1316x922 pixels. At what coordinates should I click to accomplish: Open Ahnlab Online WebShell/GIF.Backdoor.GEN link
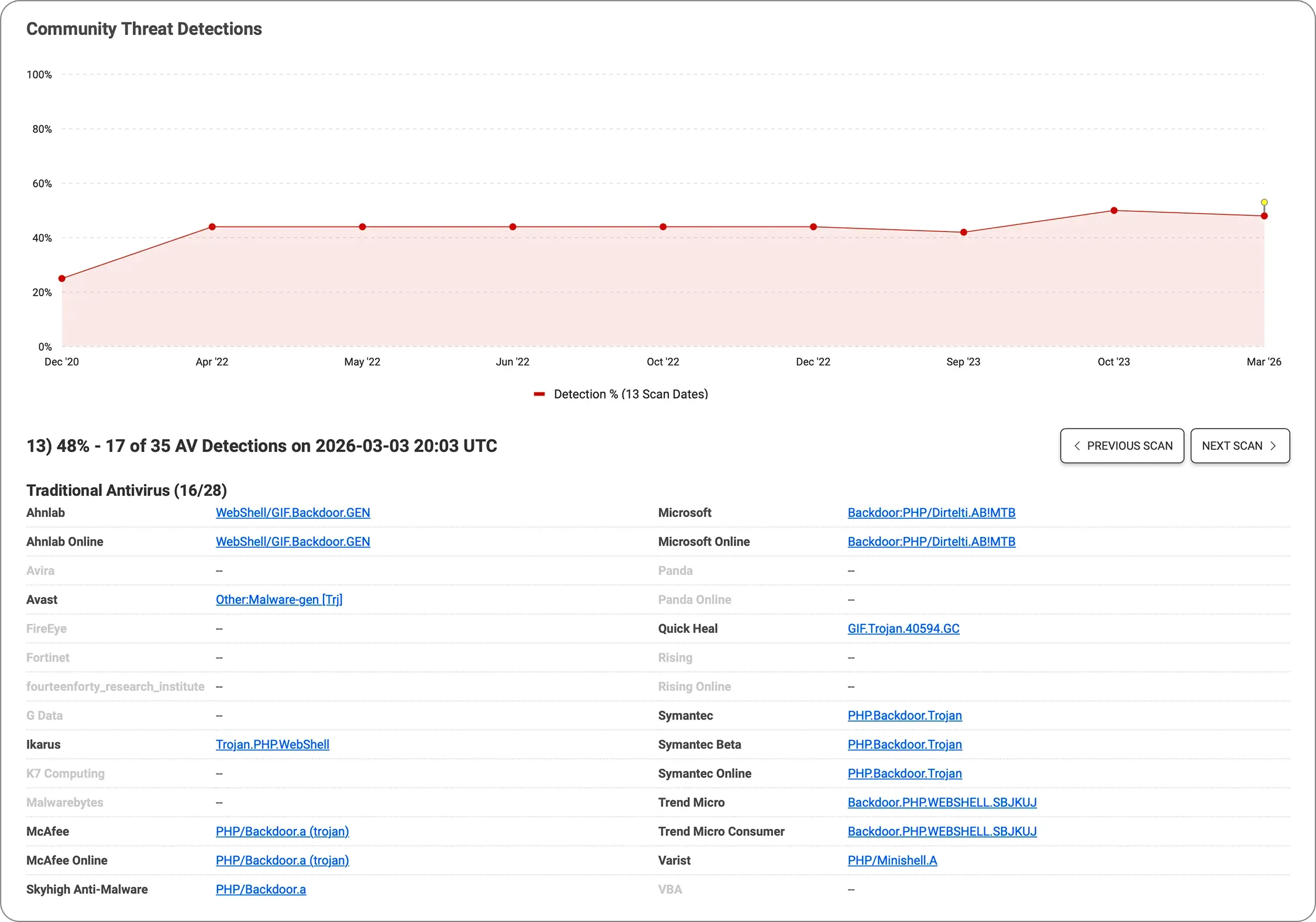(x=293, y=541)
